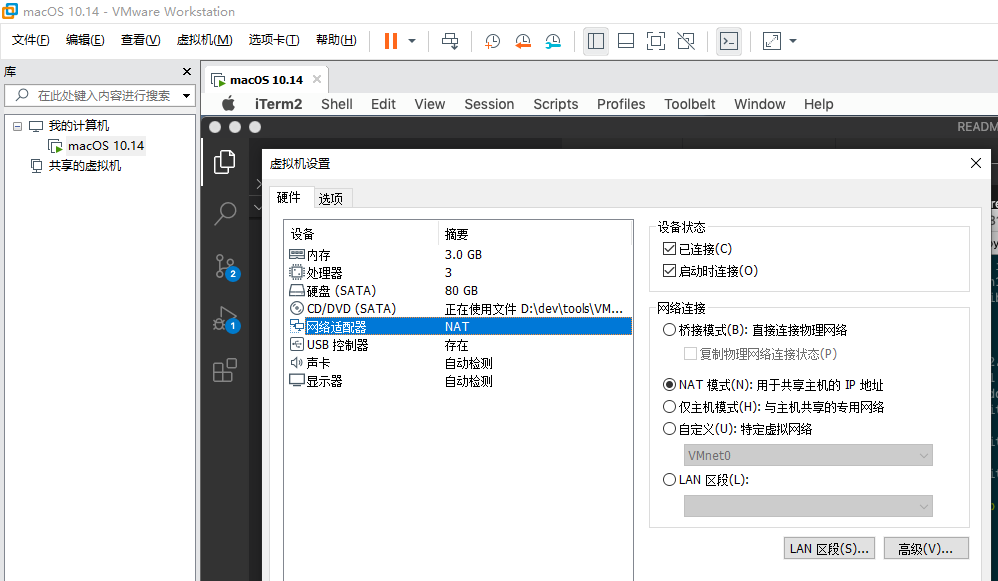The image size is (998, 581).
Task: Open the iTerm2 menu in the guest
Action: (x=278, y=104)
